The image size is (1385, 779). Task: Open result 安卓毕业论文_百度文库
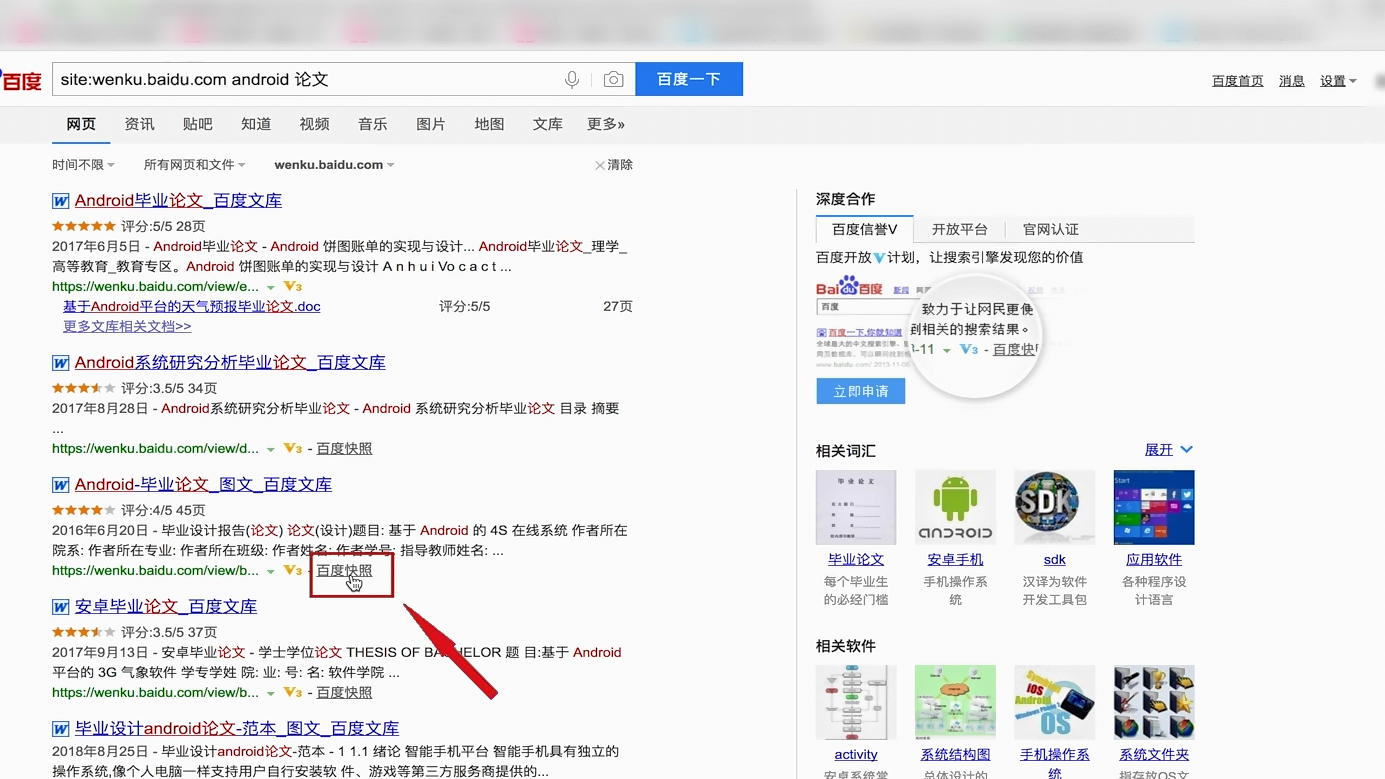(x=166, y=607)
